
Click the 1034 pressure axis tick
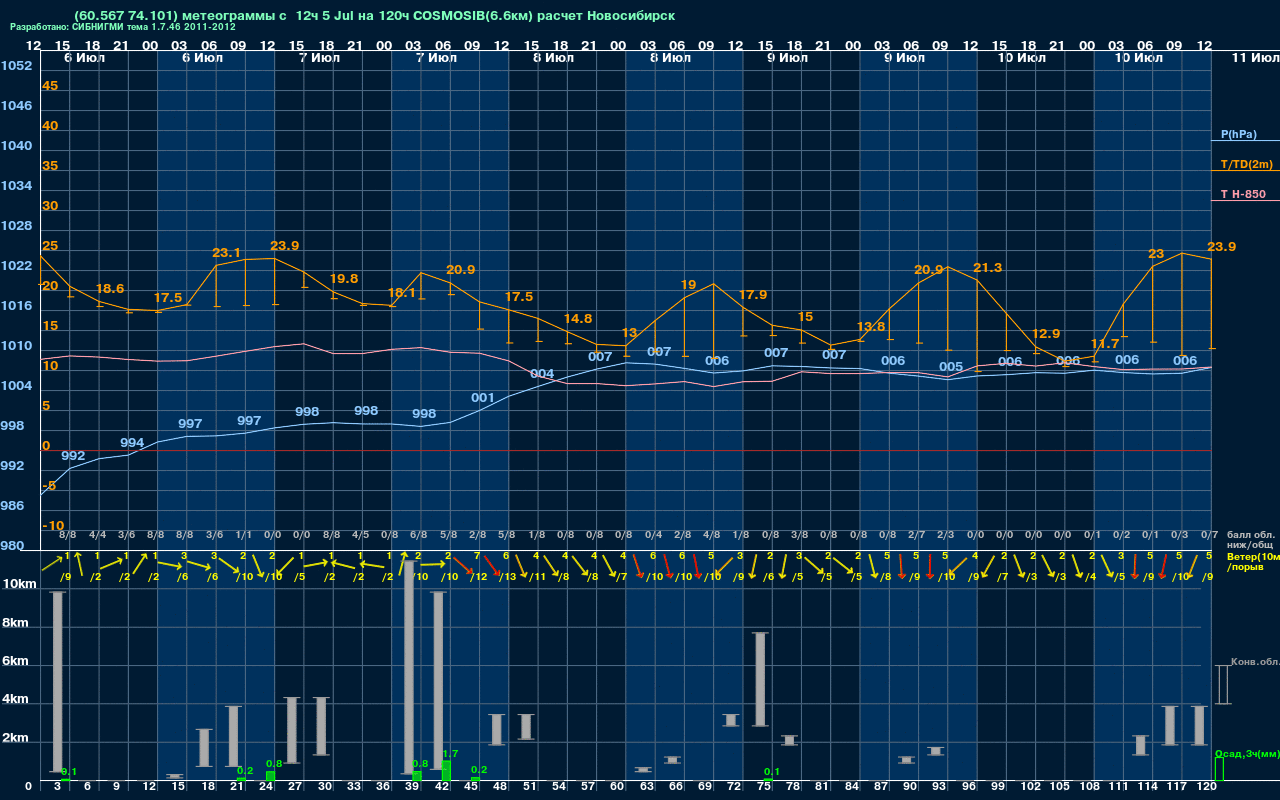[x=16, y=186]
